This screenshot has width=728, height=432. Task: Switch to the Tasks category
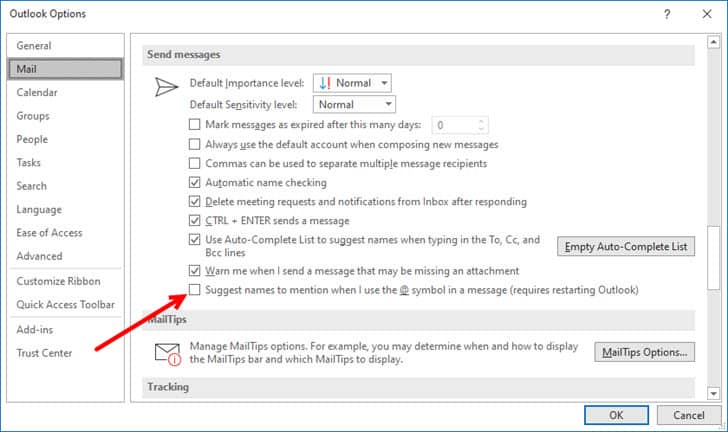[x=65, y=162]
